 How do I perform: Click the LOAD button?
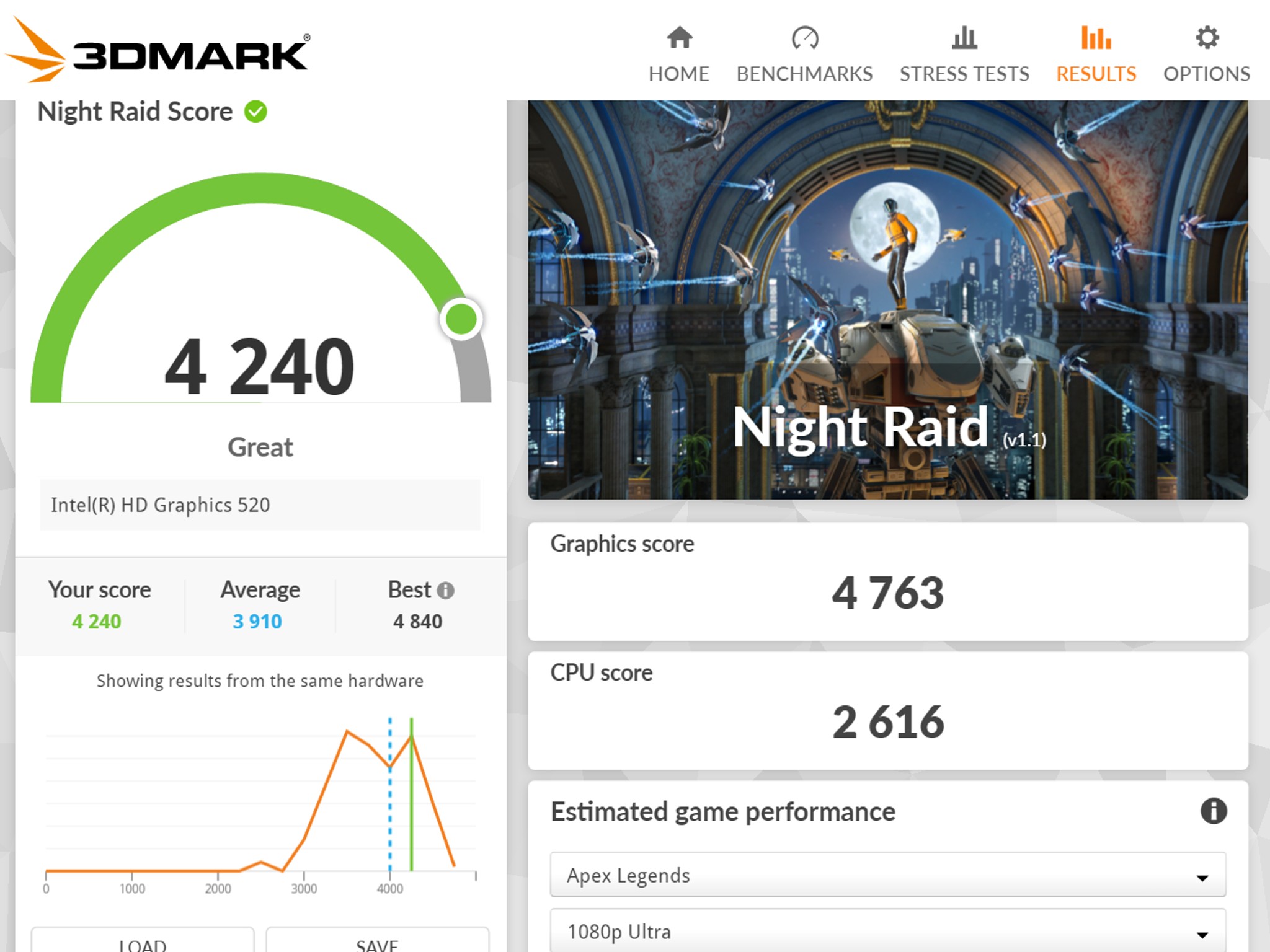click(x=143, y=941)
